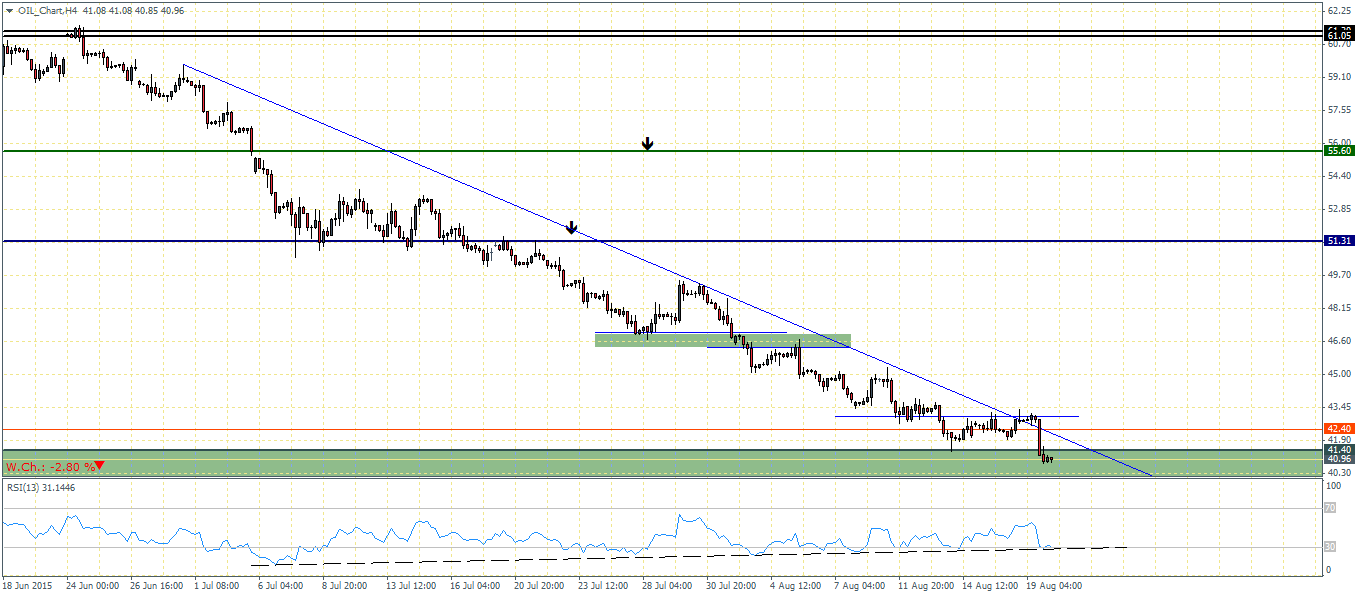Click the 28 Jul 04:00 date on the time axis
Screen dimensions: 1362x594
tap(668, 584)
